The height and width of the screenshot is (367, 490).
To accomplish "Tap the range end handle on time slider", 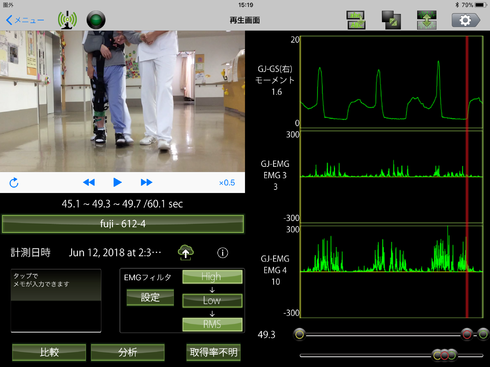I will pyautogui.click(x=483, y=334).
